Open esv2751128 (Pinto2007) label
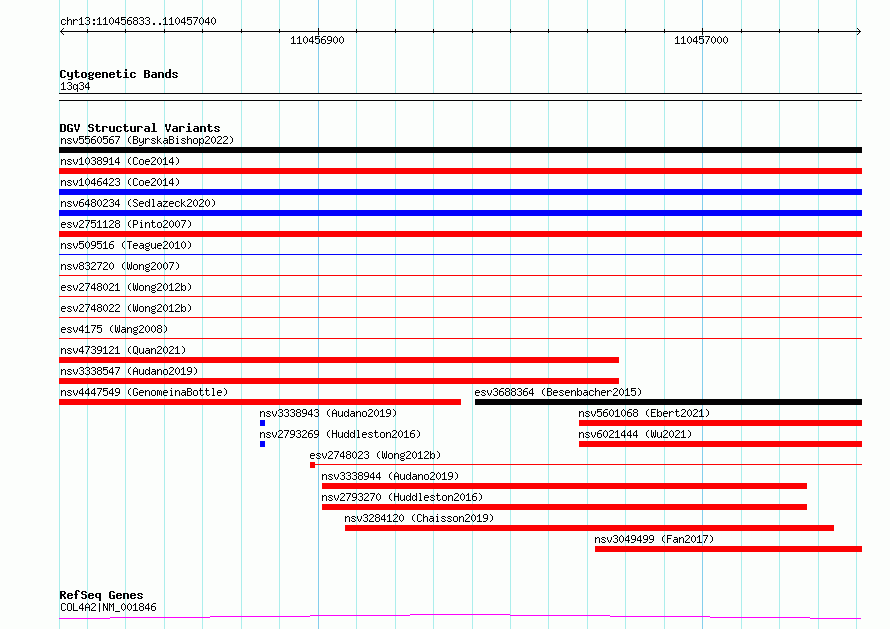The image size is (890, 629). click(x=126, y=224)
